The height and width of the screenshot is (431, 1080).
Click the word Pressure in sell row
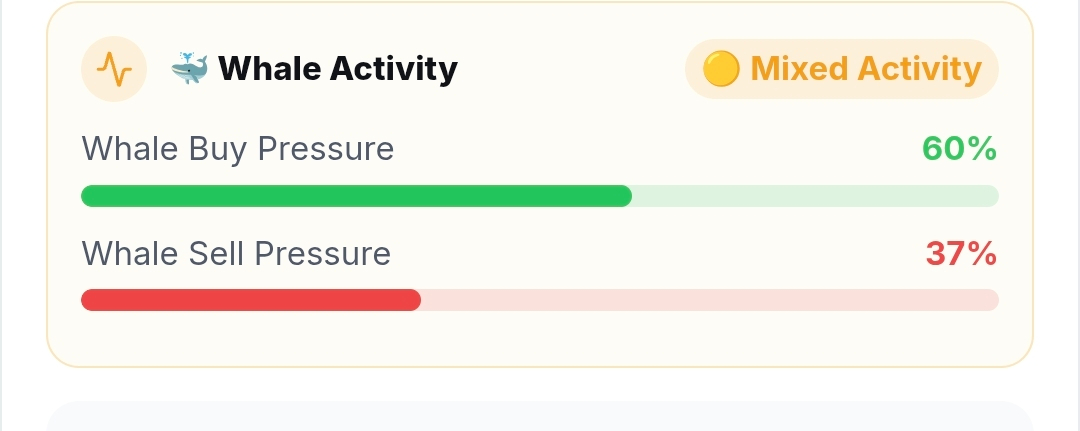322,253
